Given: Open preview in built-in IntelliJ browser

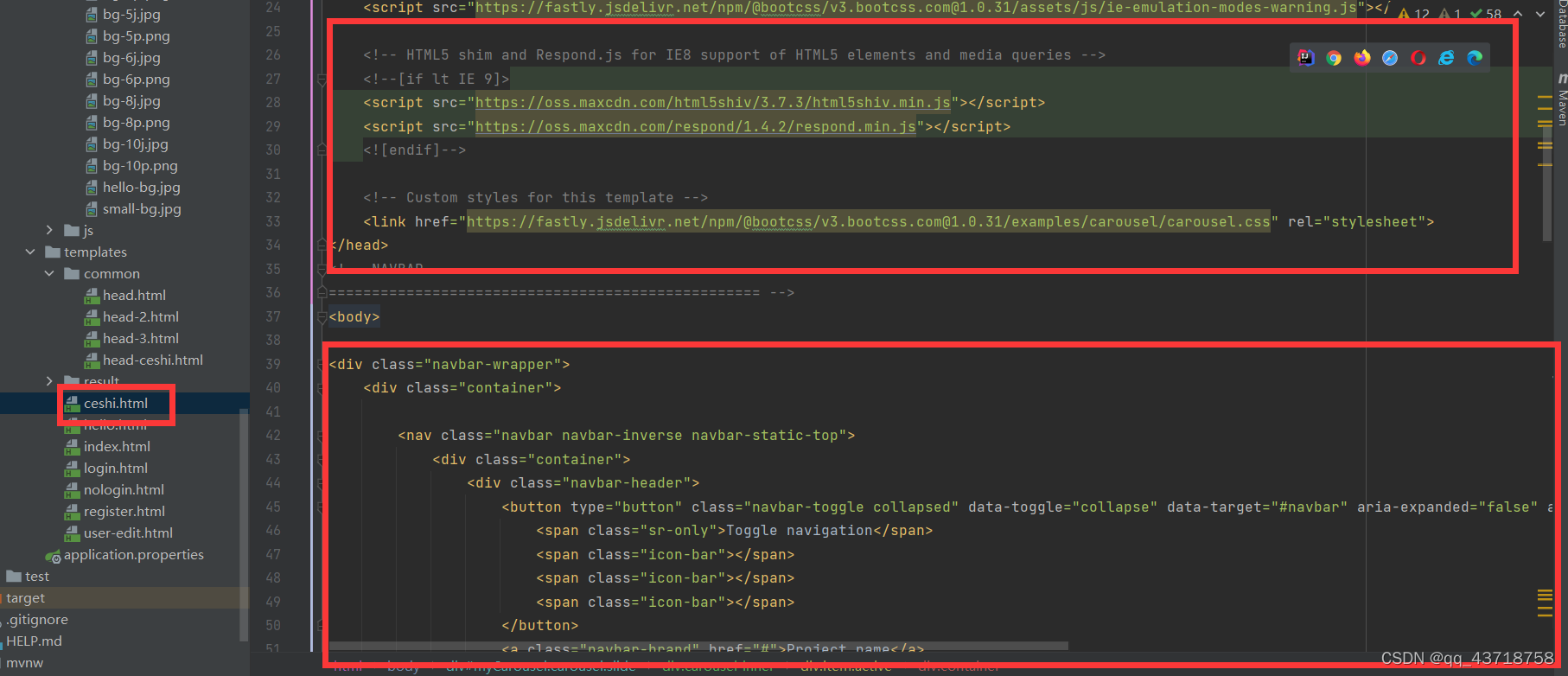Looking at the screenshot, I should click(1306, 58).
